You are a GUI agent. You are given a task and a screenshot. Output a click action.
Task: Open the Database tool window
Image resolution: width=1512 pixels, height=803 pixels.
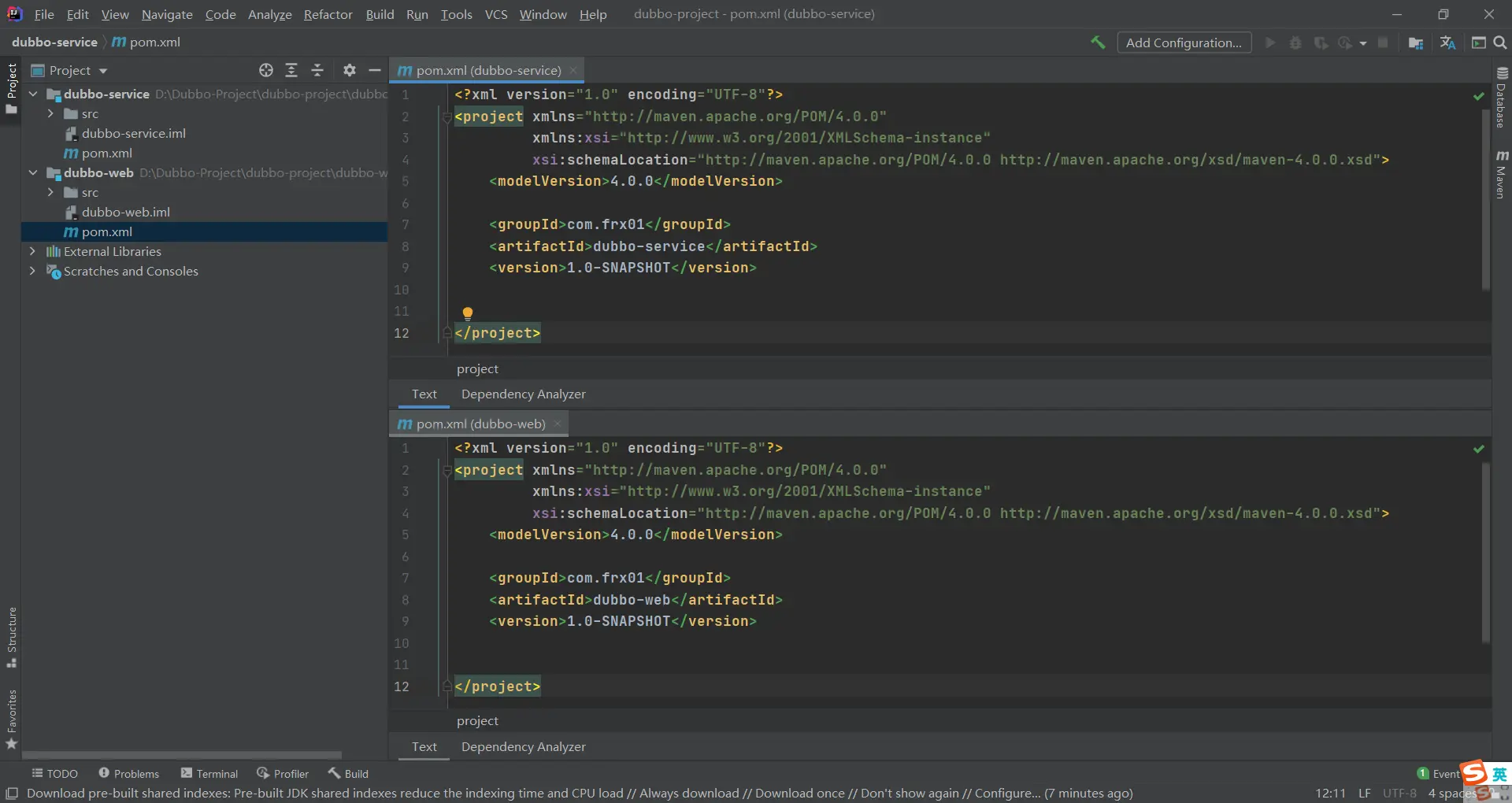coord(1501,97)
